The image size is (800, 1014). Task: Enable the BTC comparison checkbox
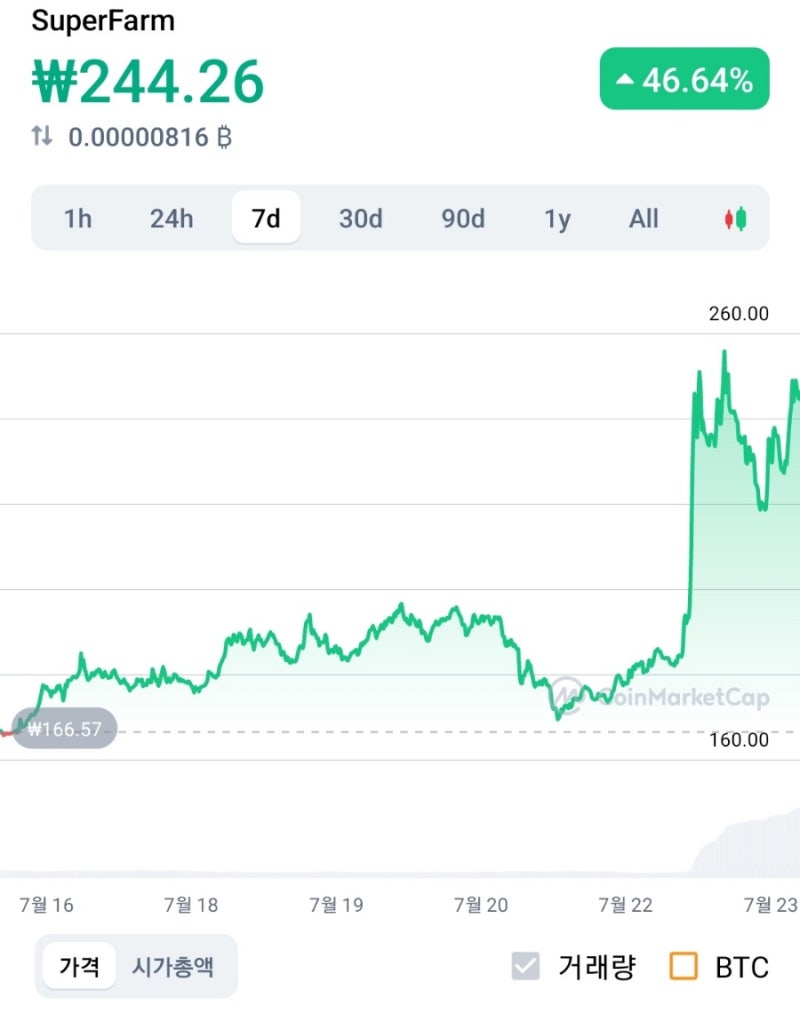click(x=683, y=966)
